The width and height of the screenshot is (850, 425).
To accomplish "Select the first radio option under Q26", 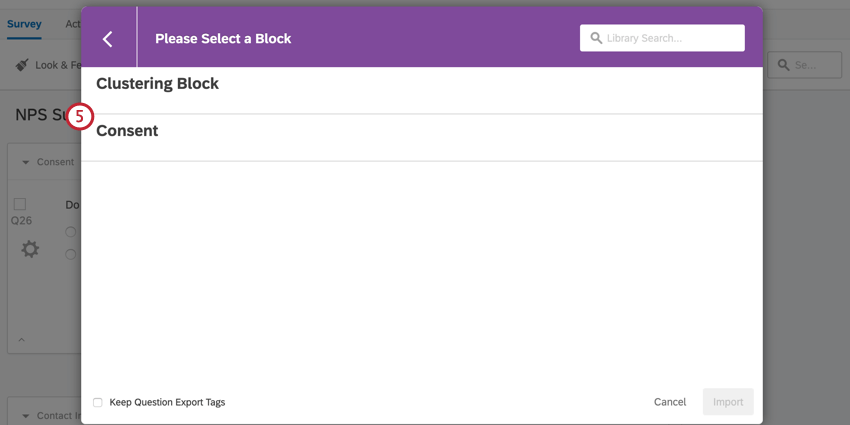I will 70,232.
